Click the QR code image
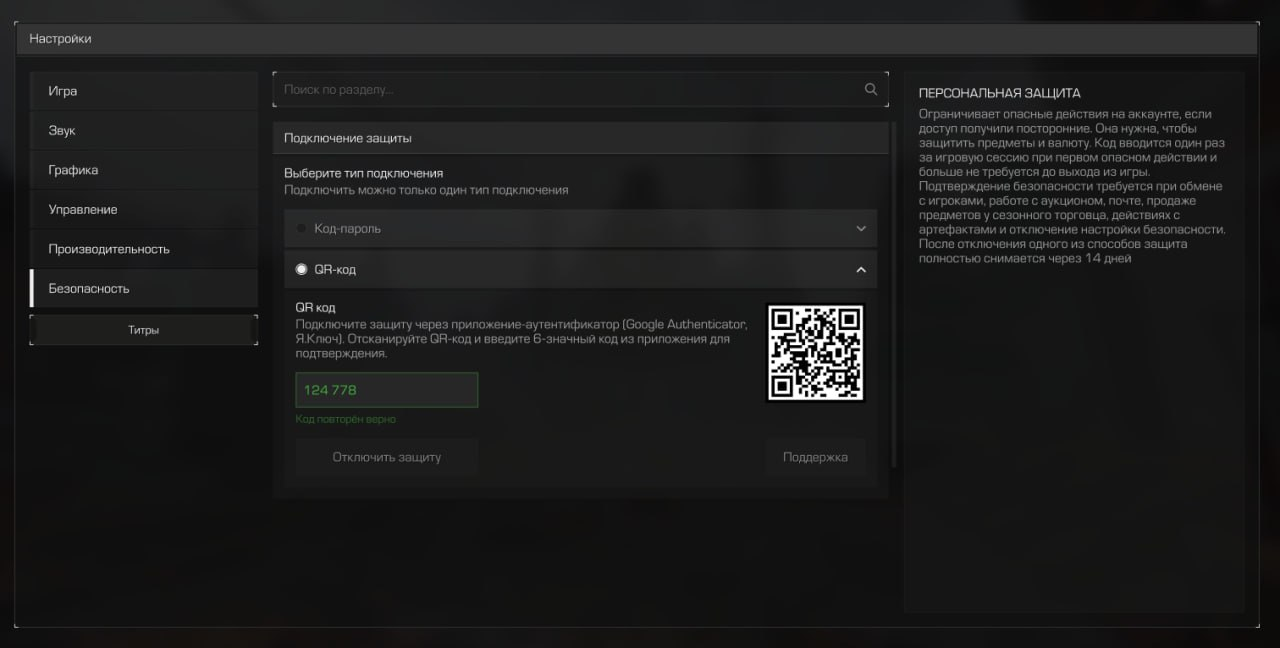Image resolution: width=1280 pixels, height=648 pixels. pyautogui.click(x=815, y=353)
